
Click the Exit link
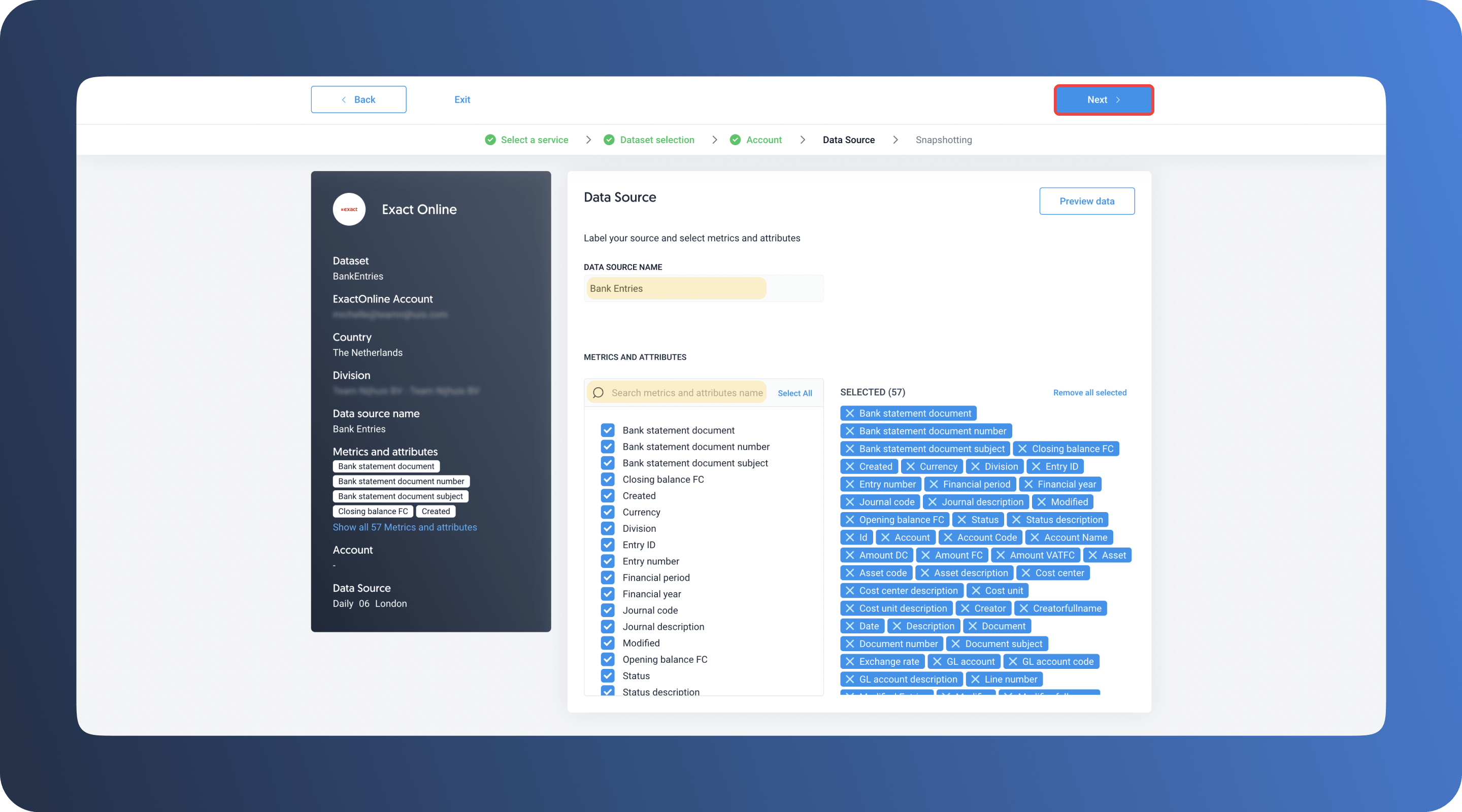462,99
